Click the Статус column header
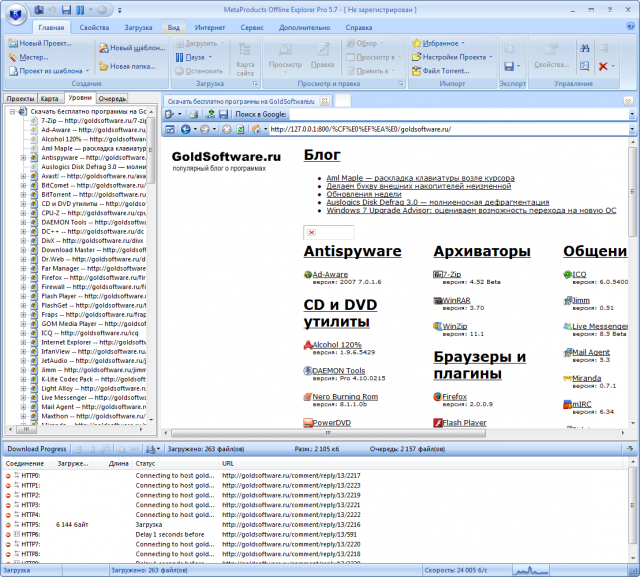 [176, 464]
